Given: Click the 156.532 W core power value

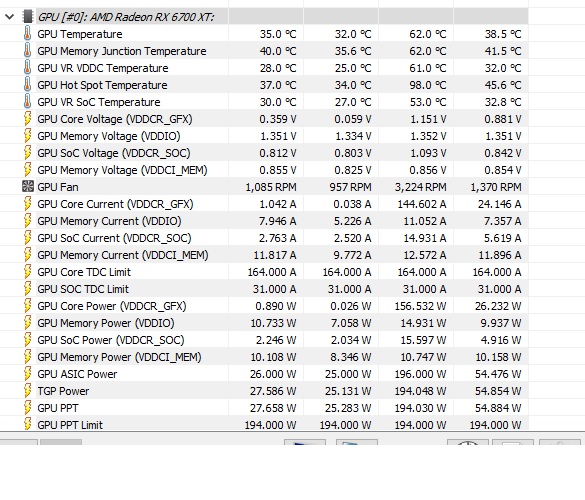Looking at the screenshot, I should click(x=421, y=306).
